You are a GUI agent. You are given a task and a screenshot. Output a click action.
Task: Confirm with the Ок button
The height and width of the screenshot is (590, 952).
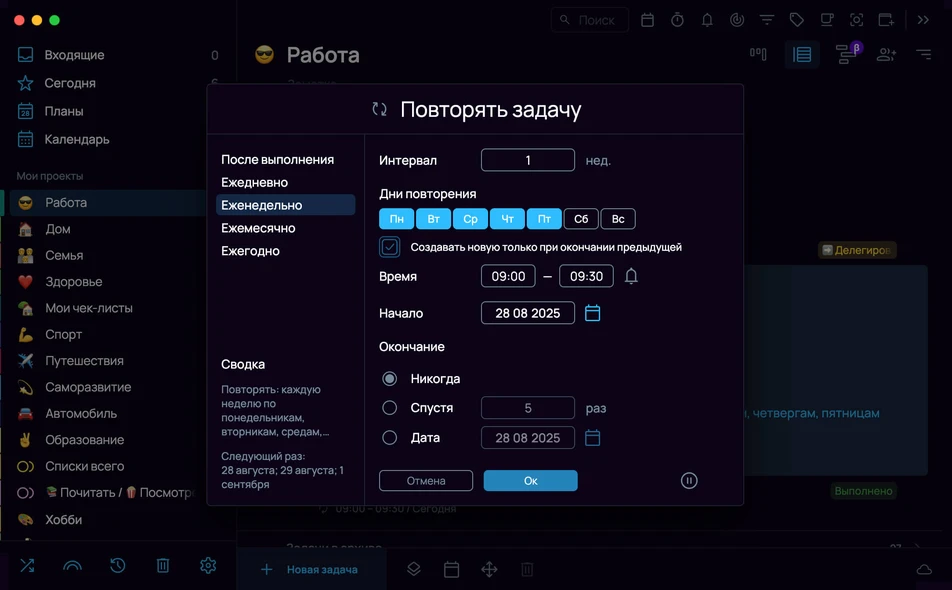(530, 481)
